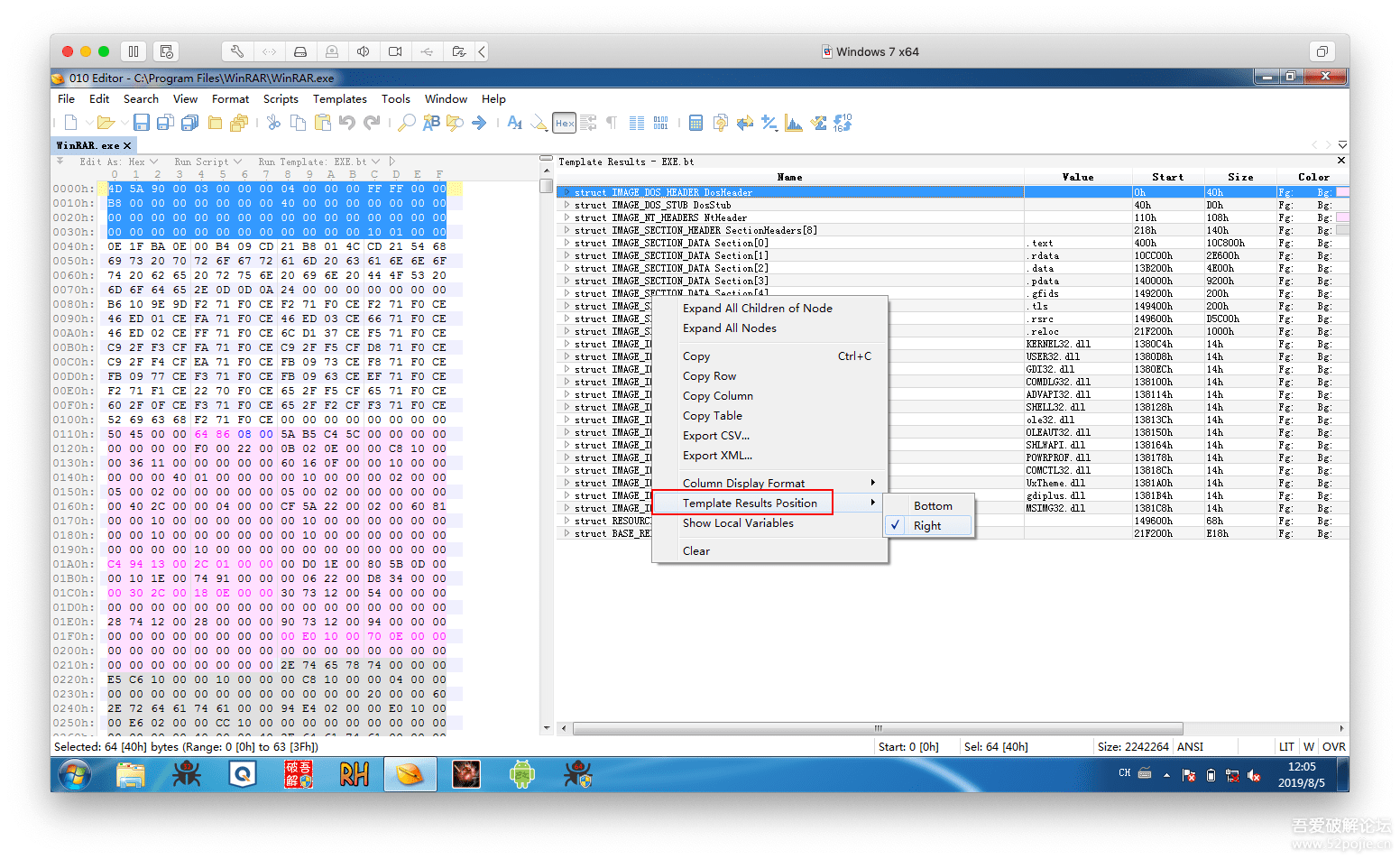Toggle W indicator in status bar
The width and height of the screenshot is (1400, 859).
pyautogui.click(x=1308, y=746)
